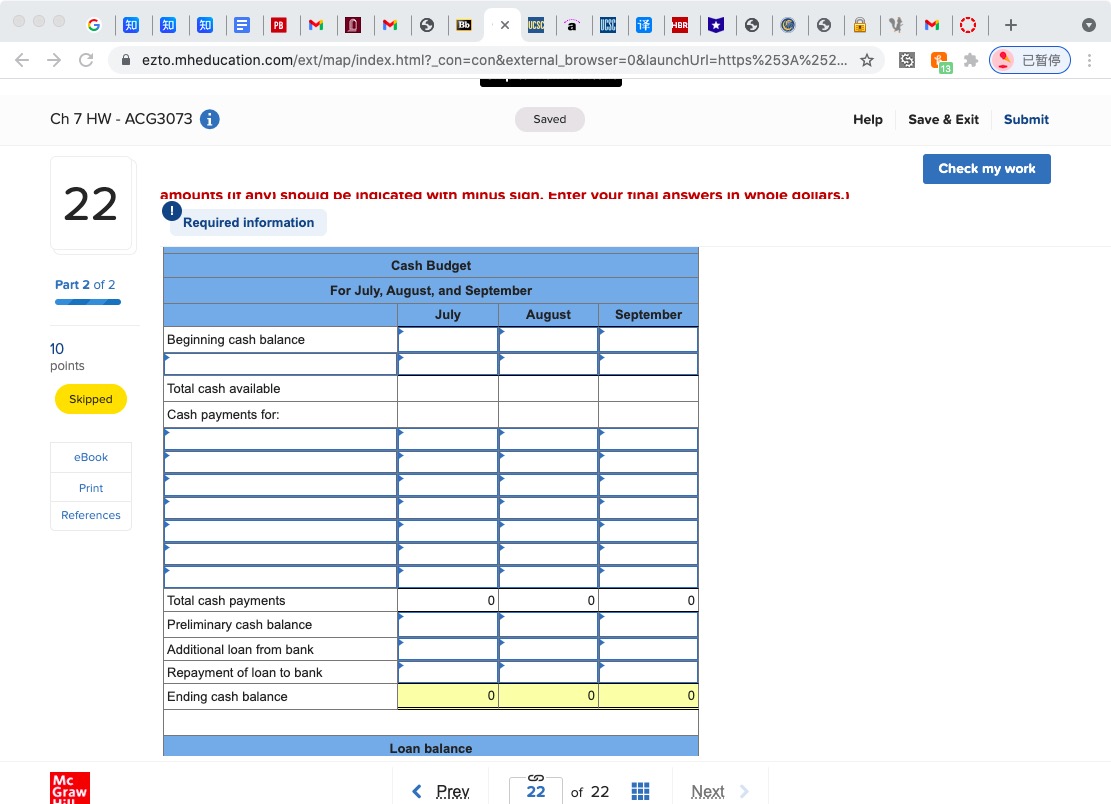Reload the page with the refresh icon
The height and width of the screenshot is (804, 1111).
click(85, 60)
